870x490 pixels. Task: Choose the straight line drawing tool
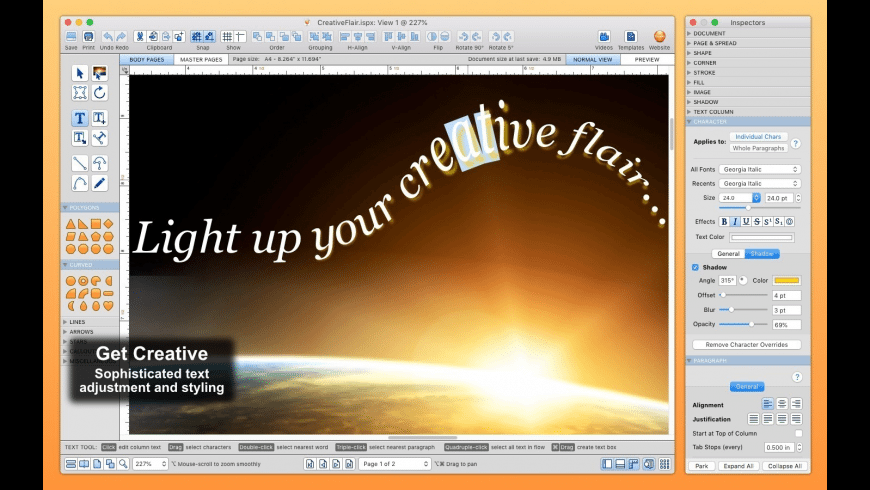point(79,163)
